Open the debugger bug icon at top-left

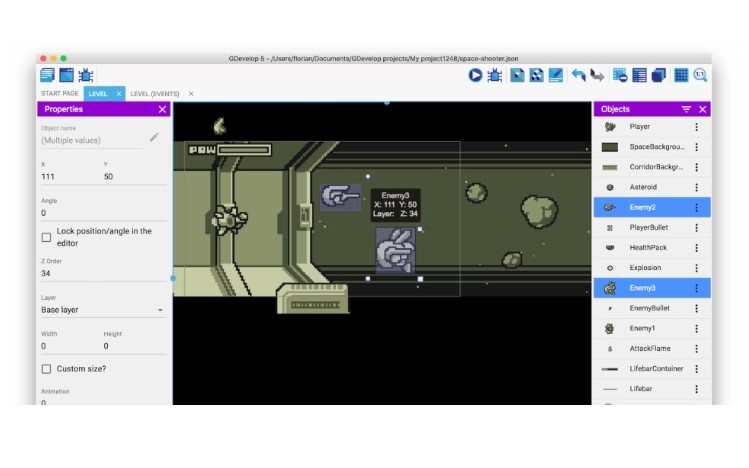pyautogui.click(x=86, y=75)
